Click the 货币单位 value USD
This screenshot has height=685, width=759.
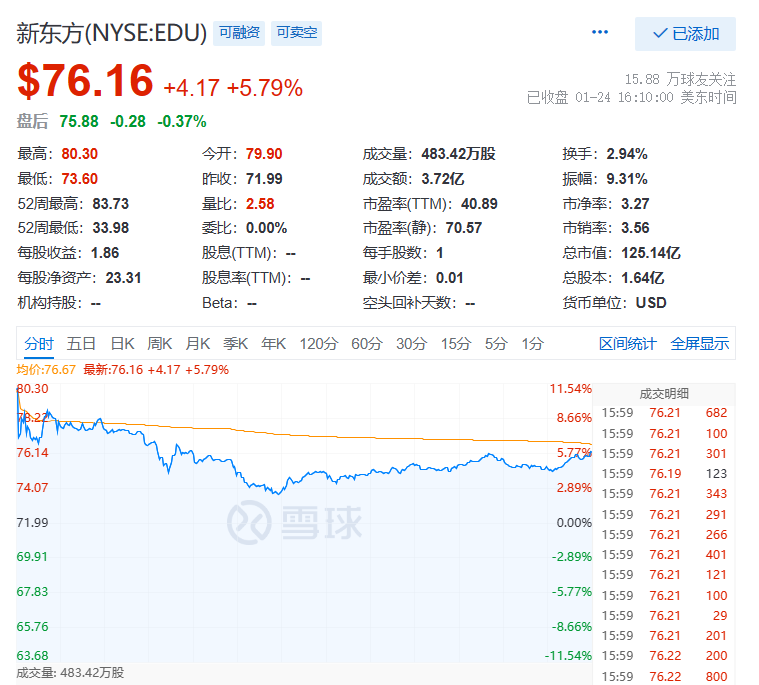tap(651, 303)
